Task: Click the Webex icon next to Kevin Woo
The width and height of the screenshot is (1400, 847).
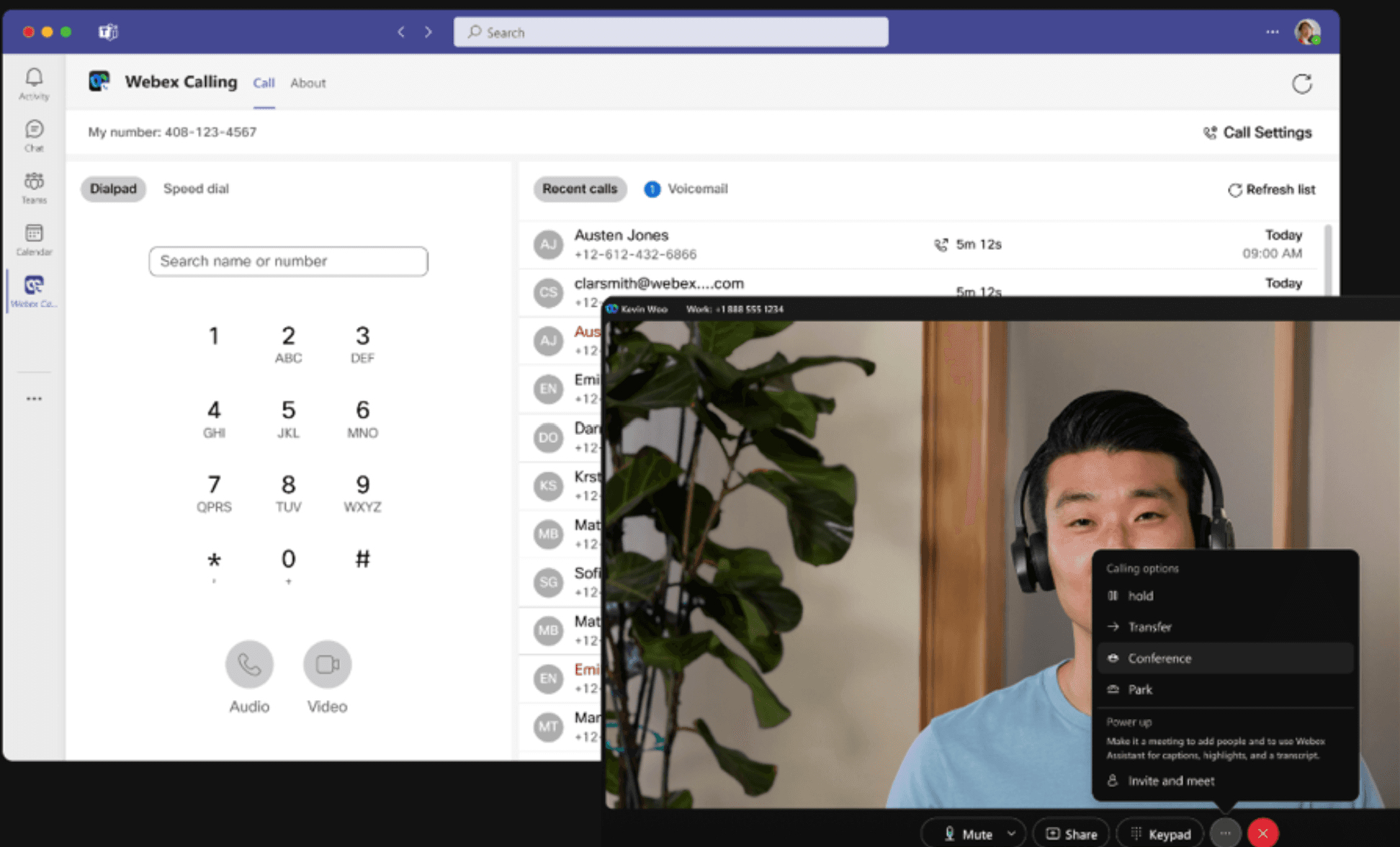Action: tap(612, 309)
